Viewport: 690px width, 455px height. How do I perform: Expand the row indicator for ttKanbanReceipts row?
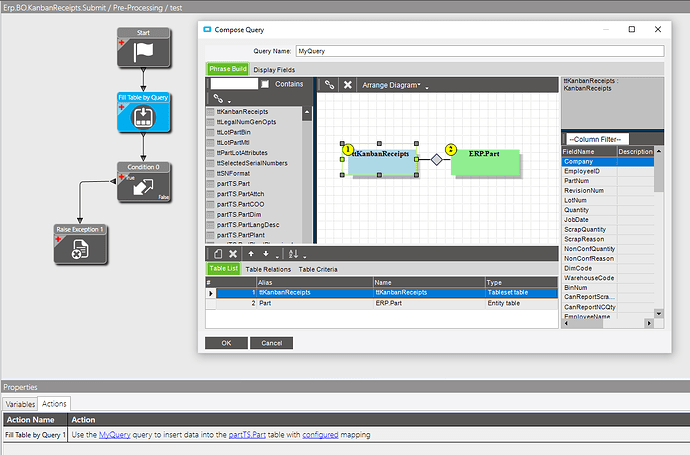tap(211, 293)
